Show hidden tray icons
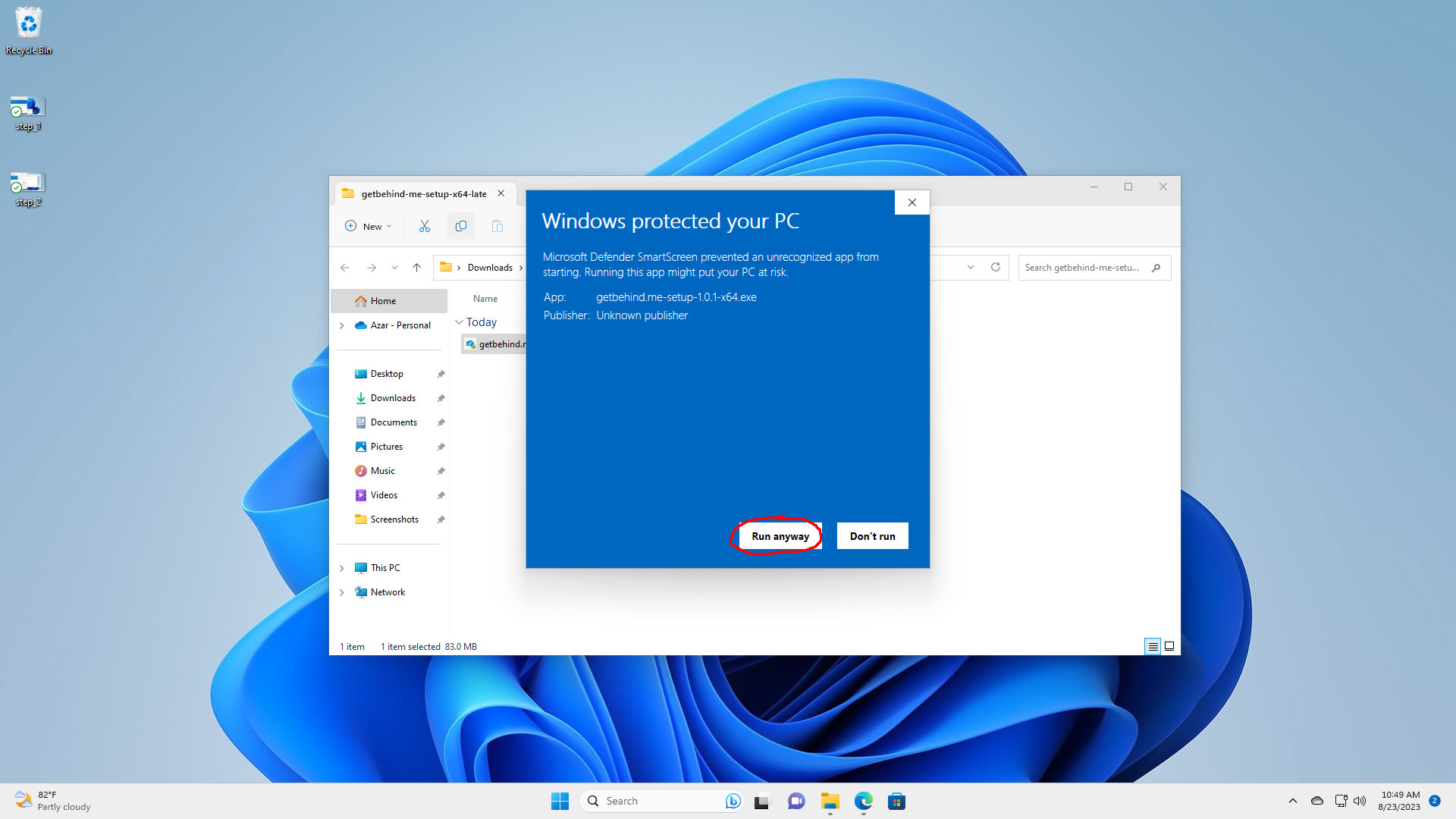 click(1293, 801)
